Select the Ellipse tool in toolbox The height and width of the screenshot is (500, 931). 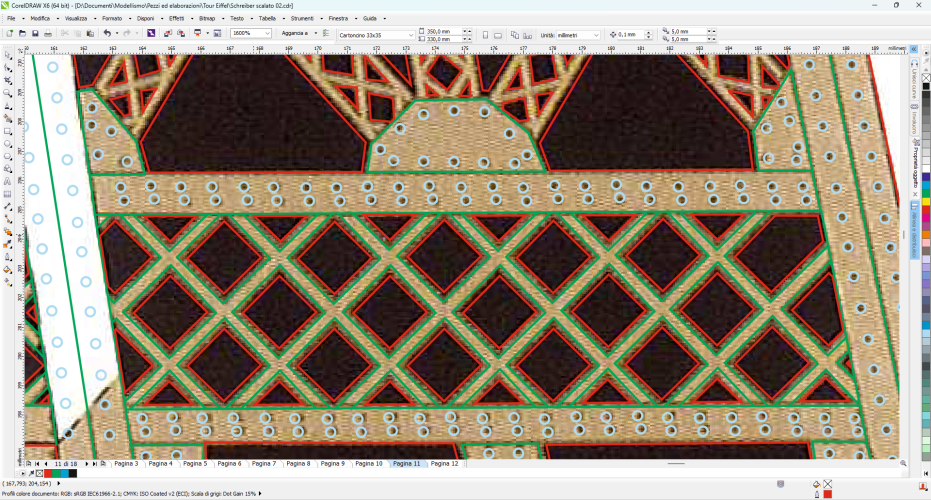(x=8, y=144)
